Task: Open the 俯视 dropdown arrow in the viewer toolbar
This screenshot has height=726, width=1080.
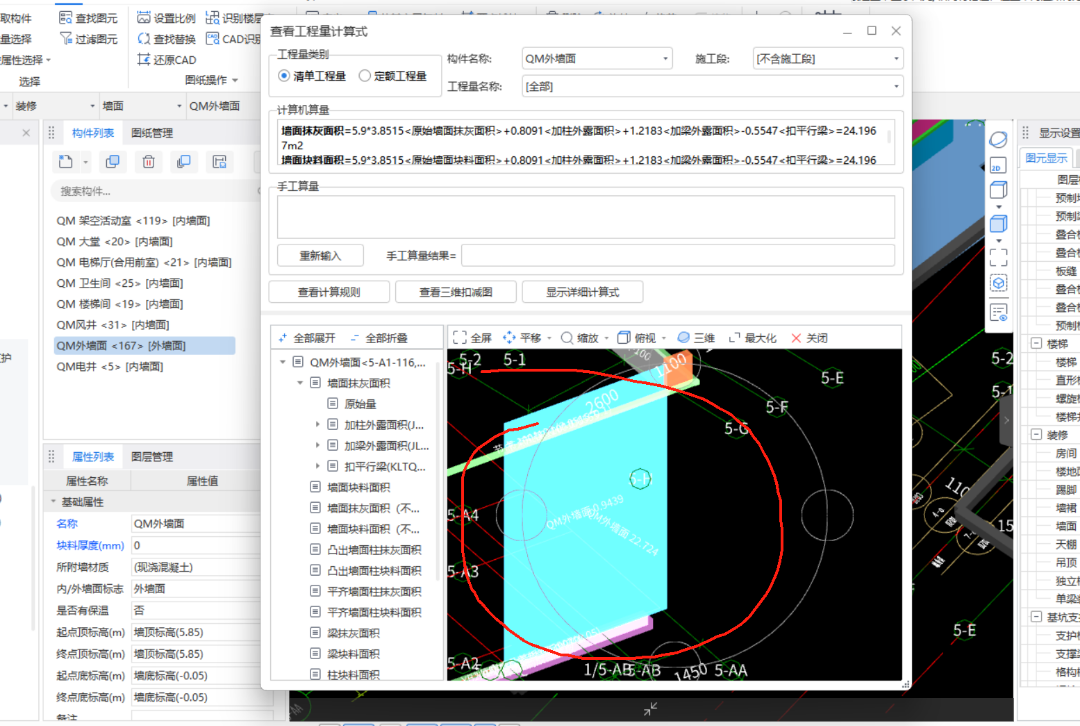Action: (663, 338)
